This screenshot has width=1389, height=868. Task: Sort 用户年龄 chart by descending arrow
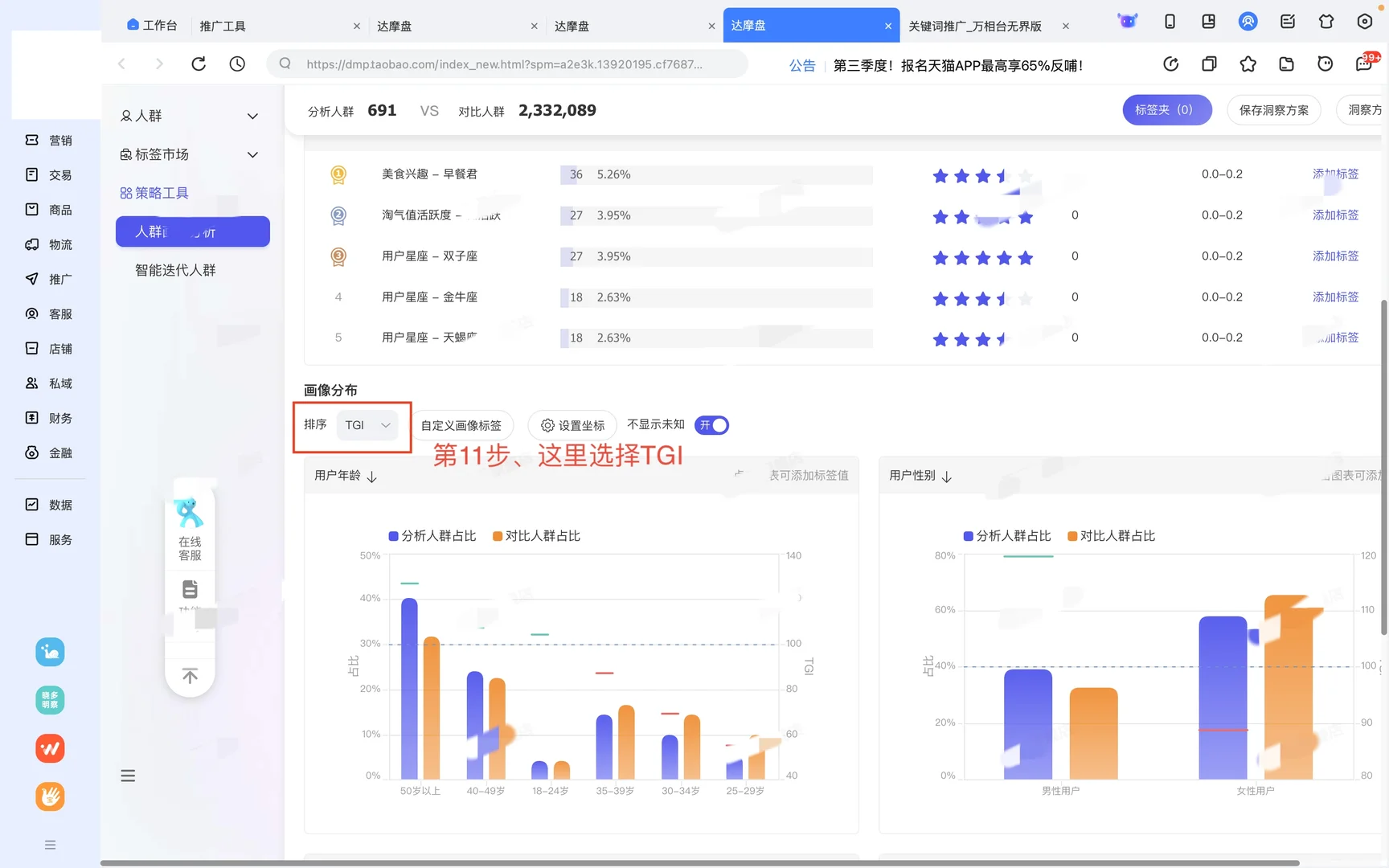tap(371, 476)
